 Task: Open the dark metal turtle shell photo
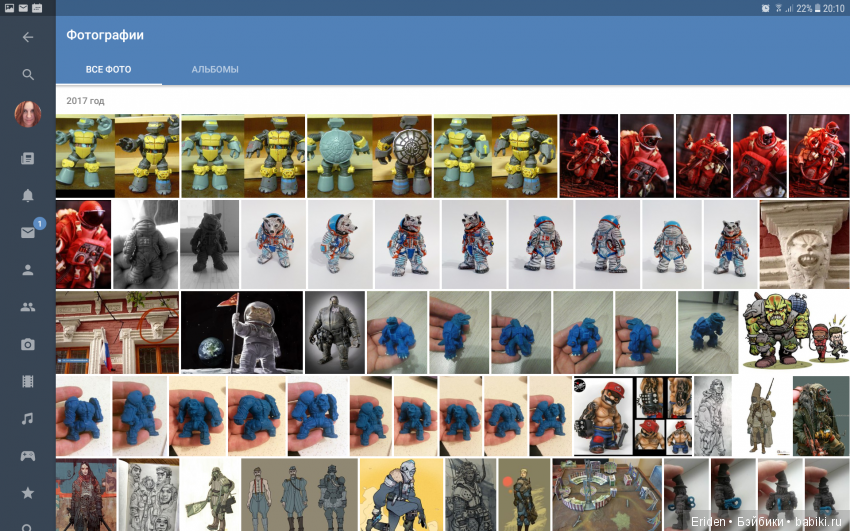pyautogui.click(x=402, y=155)
